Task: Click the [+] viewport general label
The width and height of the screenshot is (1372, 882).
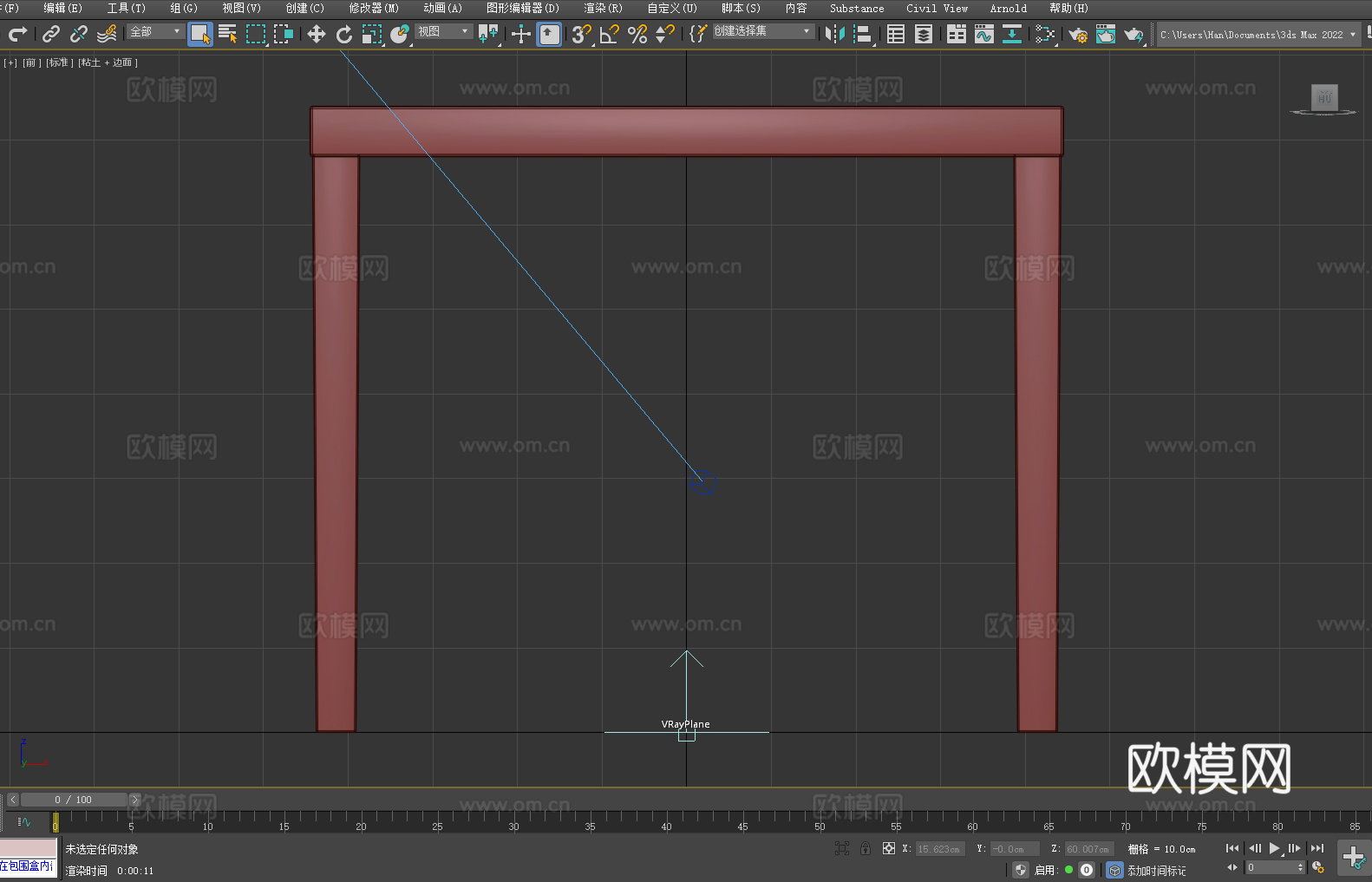Action: click(10, 62)
